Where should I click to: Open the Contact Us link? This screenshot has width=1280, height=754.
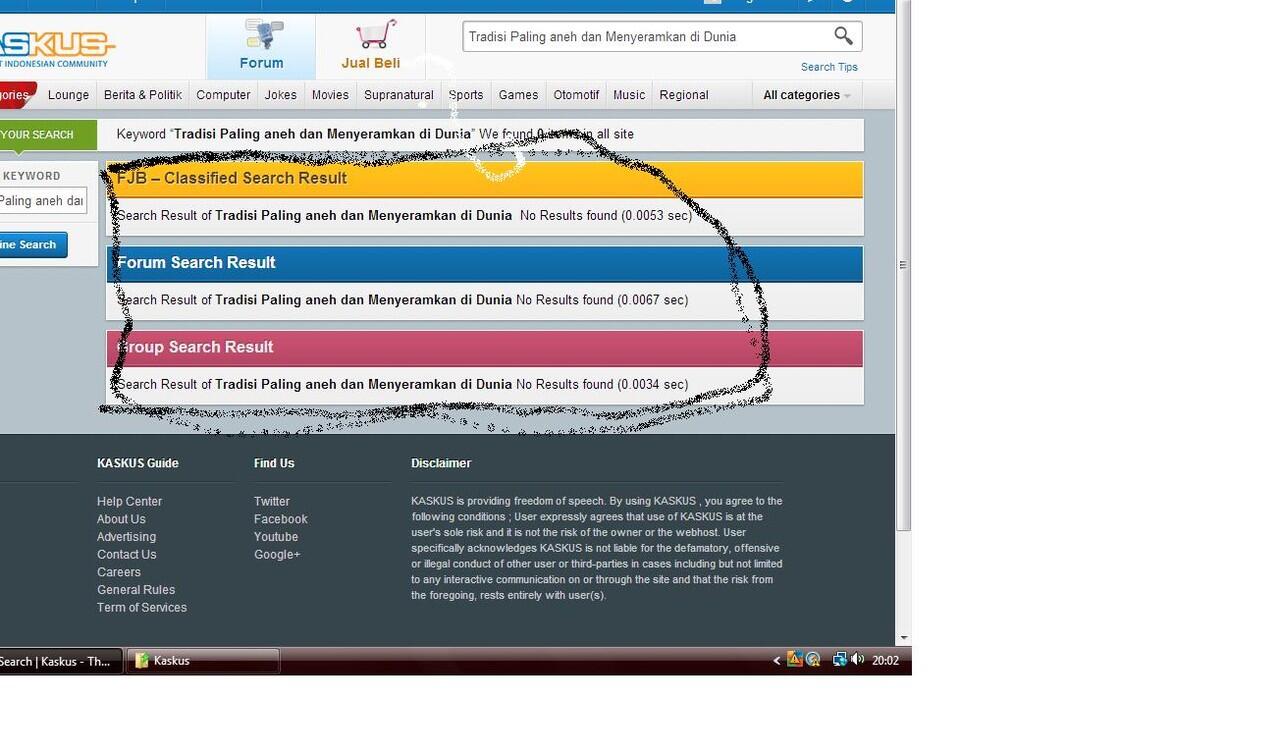coord(126,555)
